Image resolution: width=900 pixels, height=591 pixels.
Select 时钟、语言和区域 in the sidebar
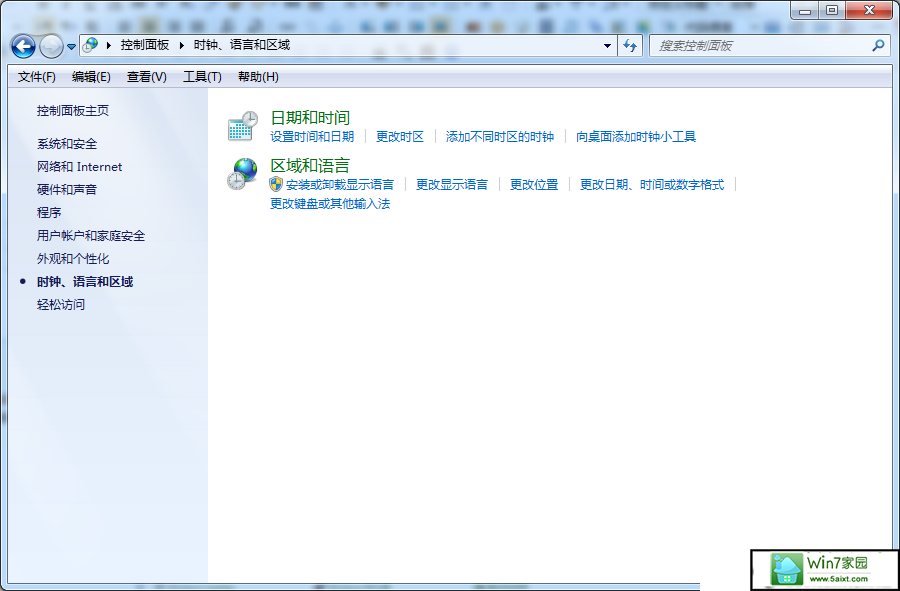(x=85, y=282)
